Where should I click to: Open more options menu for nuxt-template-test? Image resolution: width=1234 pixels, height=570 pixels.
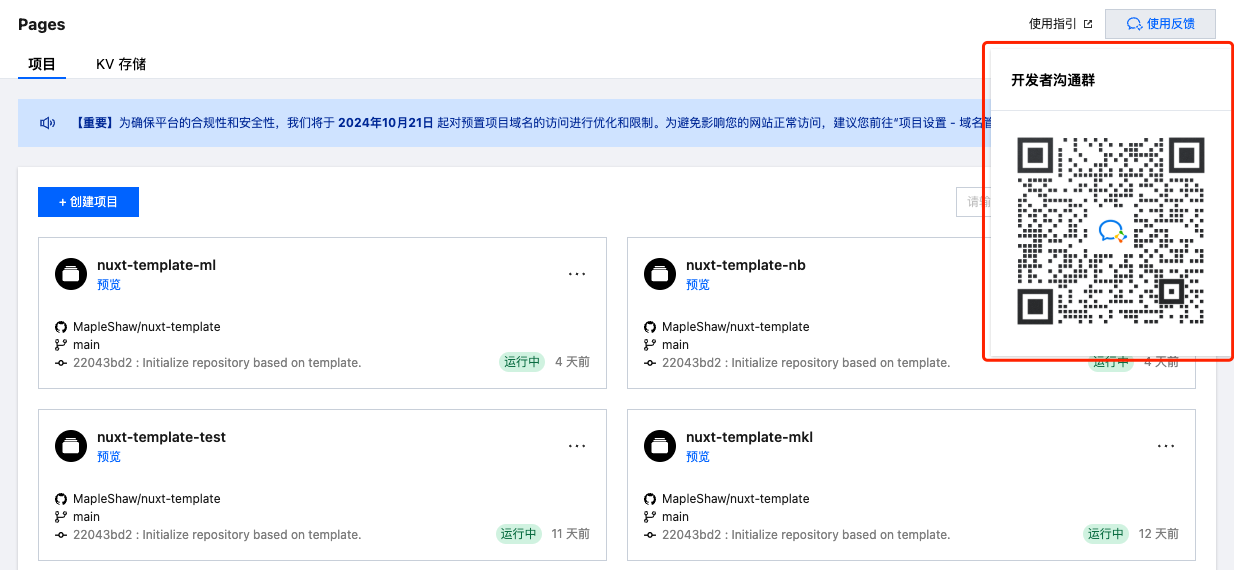click(577, 446)
